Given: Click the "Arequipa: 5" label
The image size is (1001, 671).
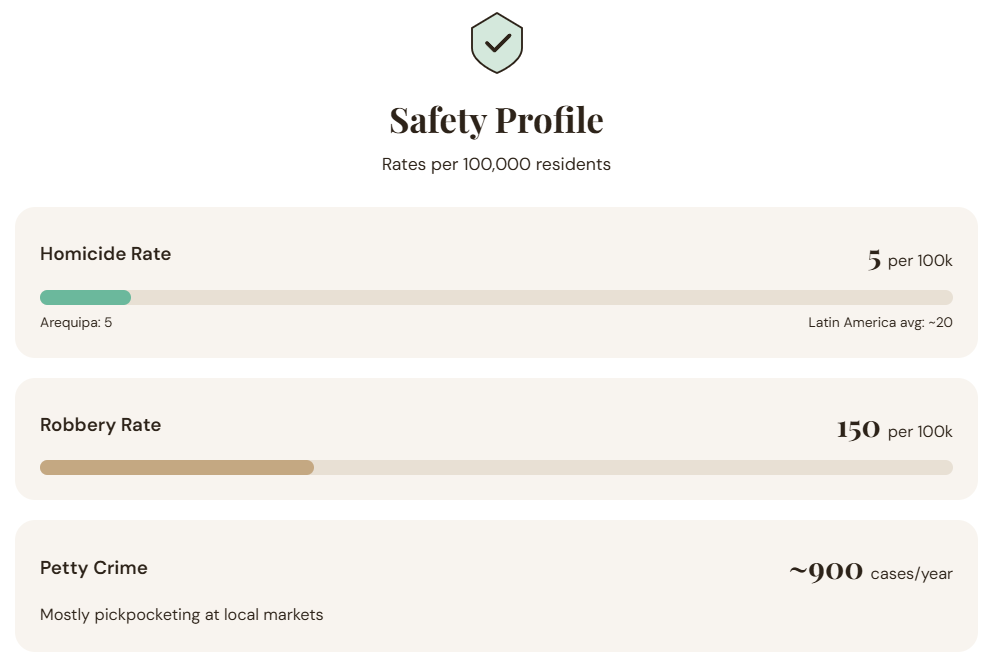Looking at the screenshot, I should [76, 322].
